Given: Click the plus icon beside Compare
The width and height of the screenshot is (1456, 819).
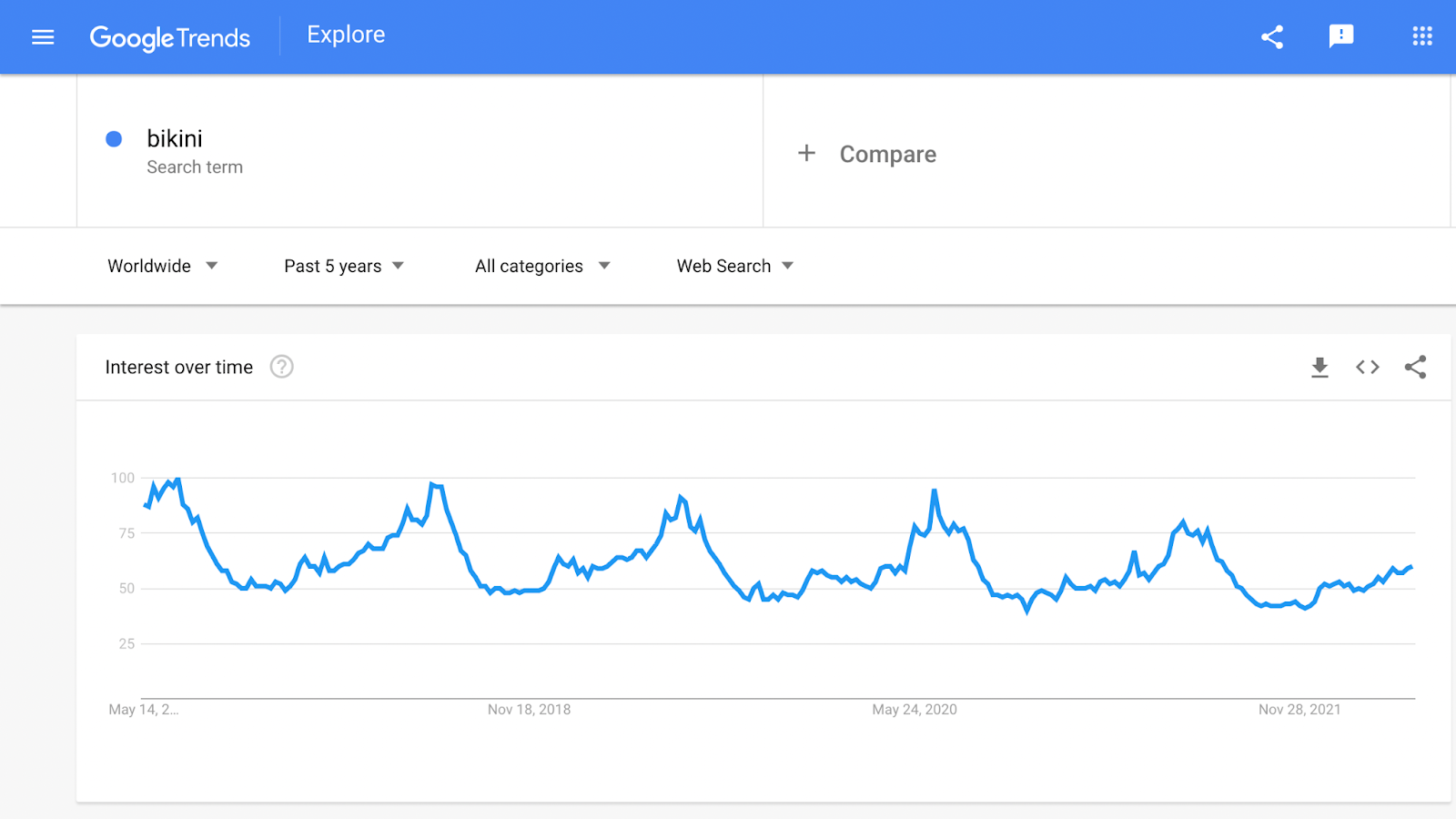Looking at the screenshot, I should point(806,153).
